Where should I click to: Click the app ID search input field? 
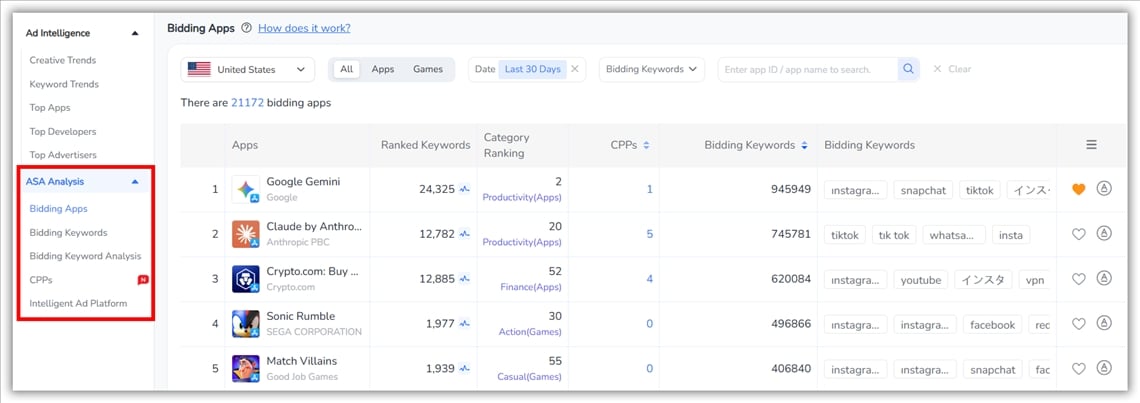click(x=806, y=69)
